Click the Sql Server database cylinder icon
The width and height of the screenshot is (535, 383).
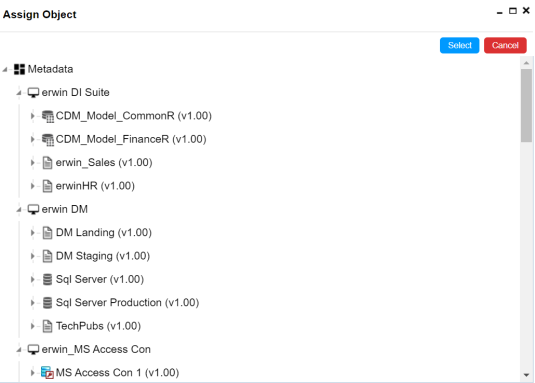[47, 279]
